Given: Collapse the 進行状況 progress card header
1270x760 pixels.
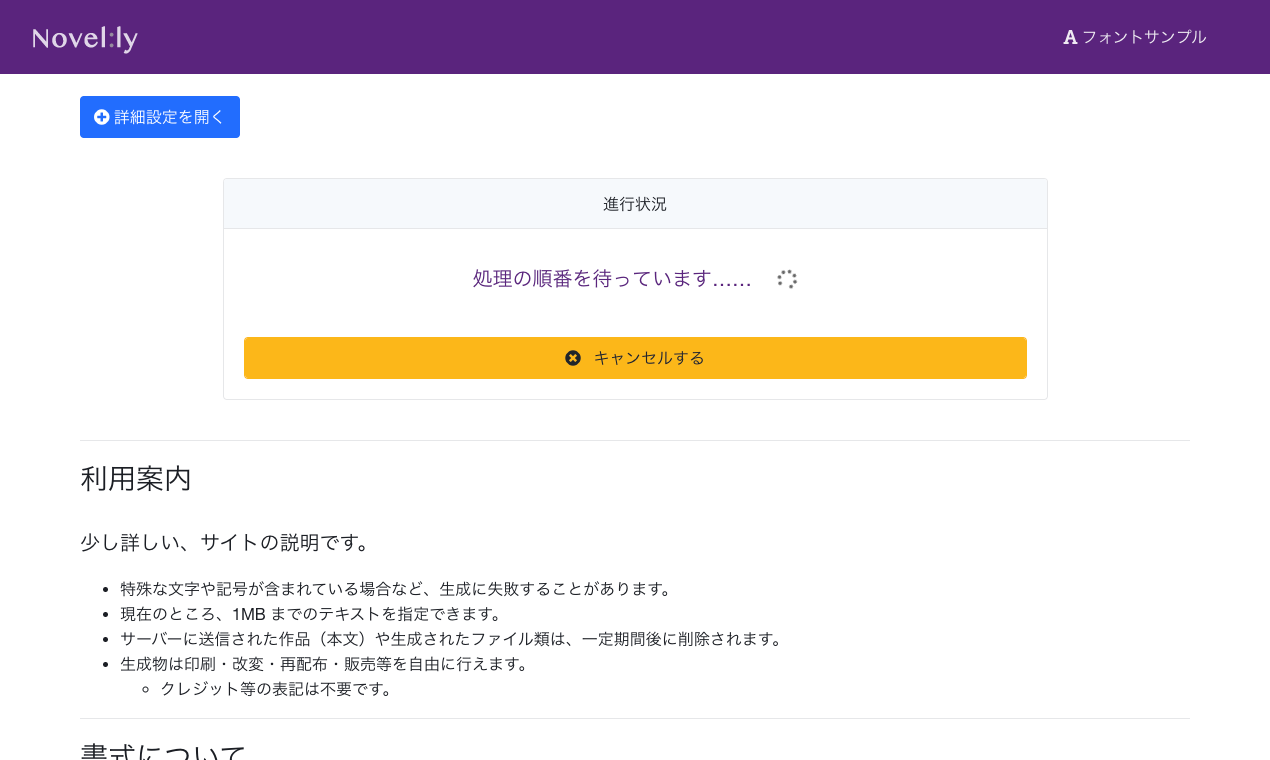Looking at the screenshot, I should pos(635,203).
